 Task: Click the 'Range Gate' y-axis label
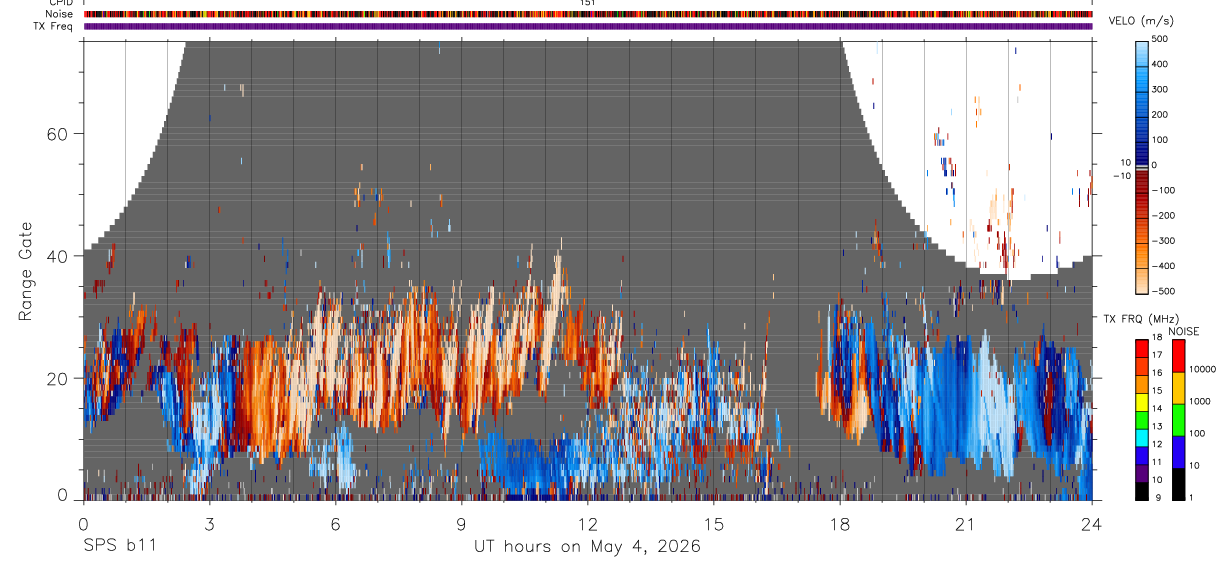(x=25, y=272)
